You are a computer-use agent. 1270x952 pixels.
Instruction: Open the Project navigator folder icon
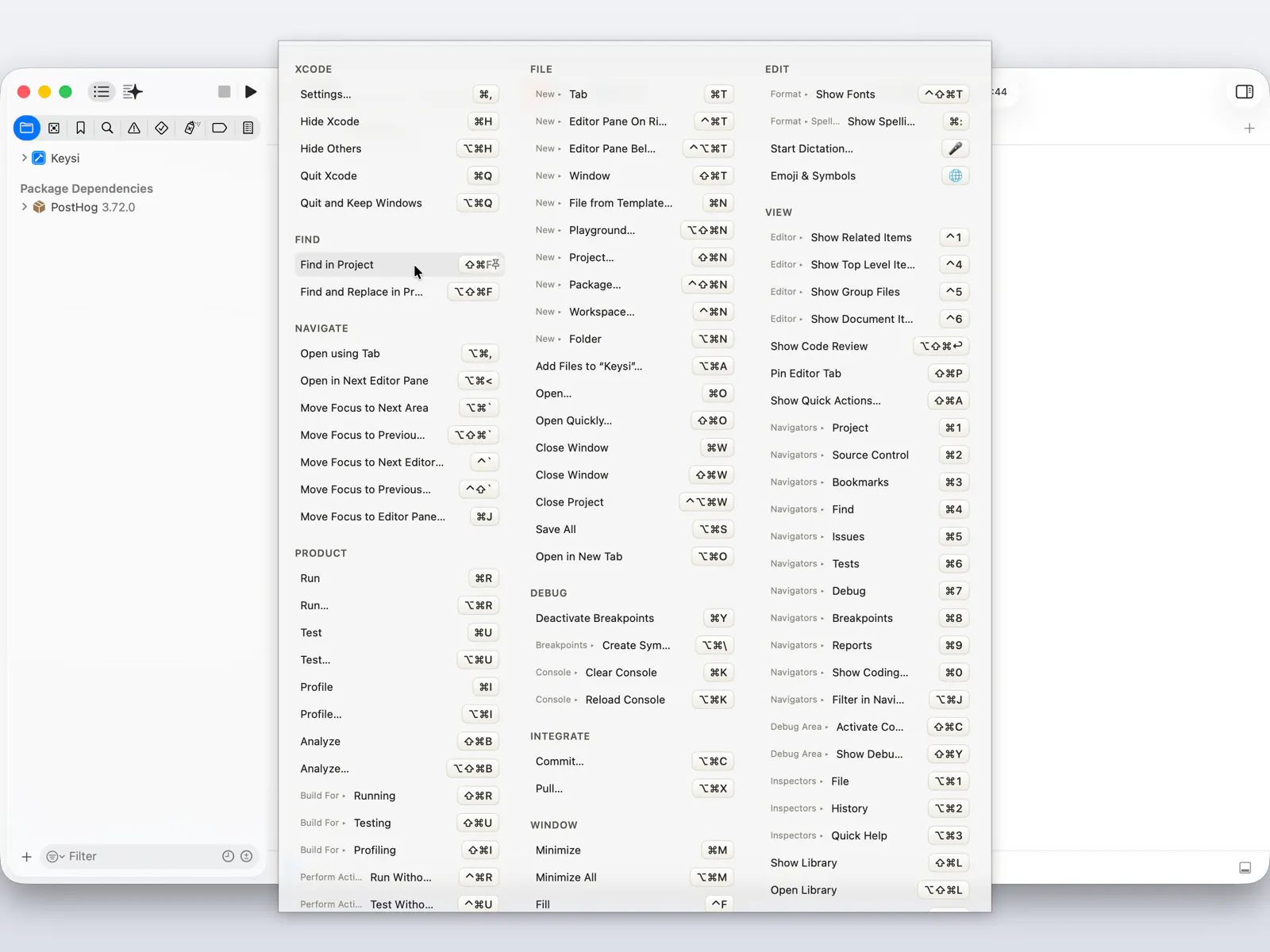click(27, 128)
